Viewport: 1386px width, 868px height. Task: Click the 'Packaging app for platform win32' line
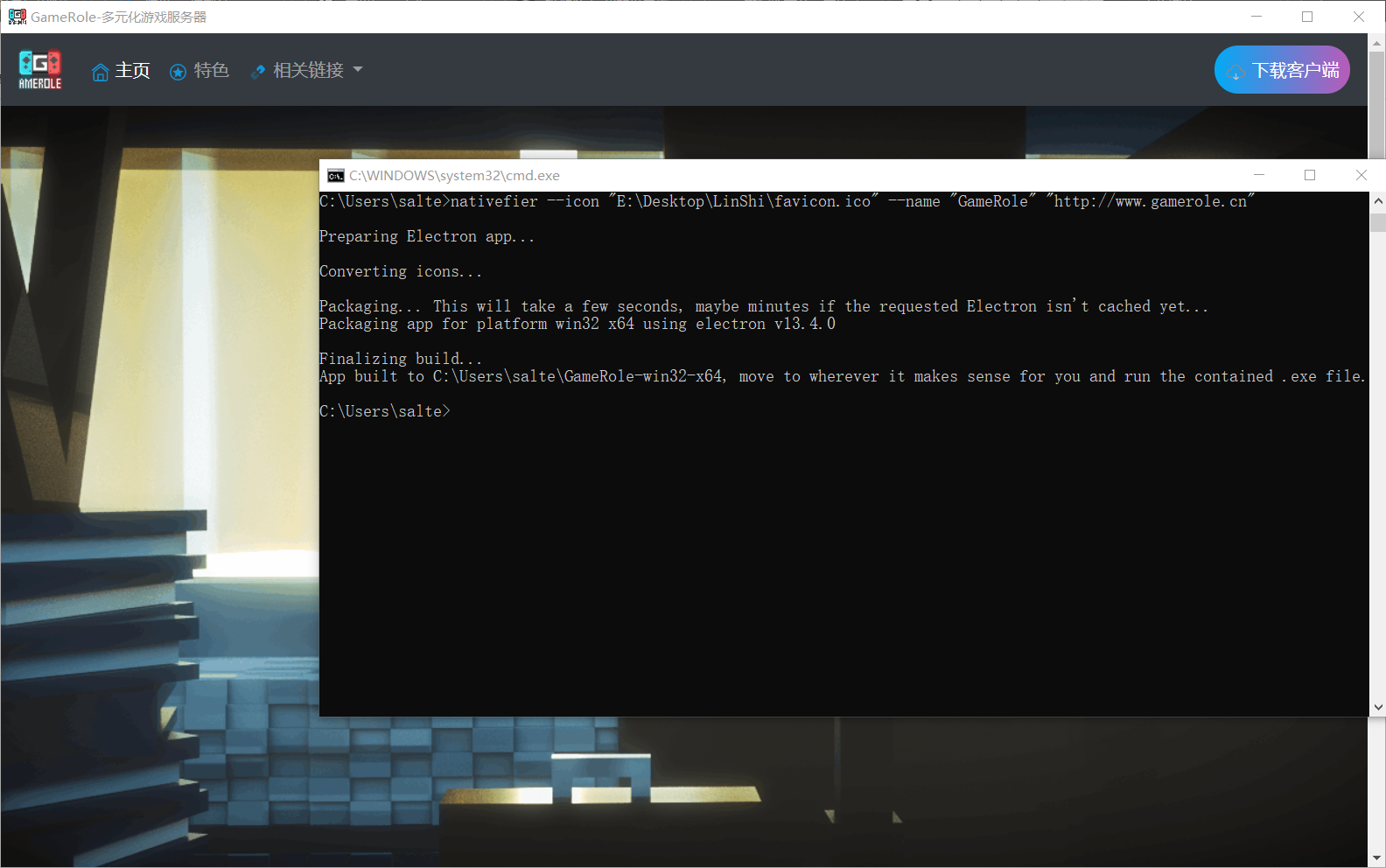point(577,324)
